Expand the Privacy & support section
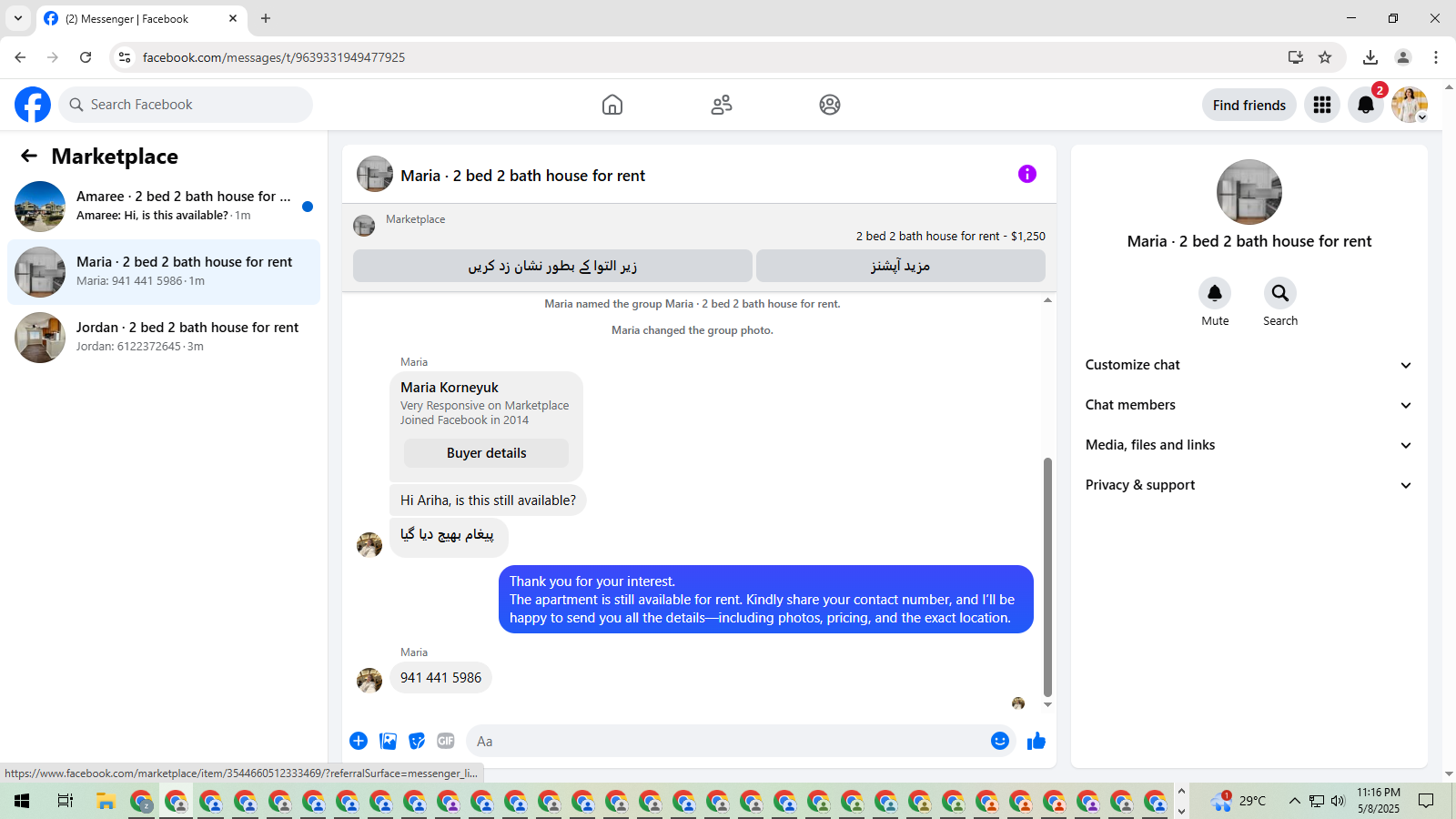The height and width of the screenshot is (819, 1456). click(1249, 485)
